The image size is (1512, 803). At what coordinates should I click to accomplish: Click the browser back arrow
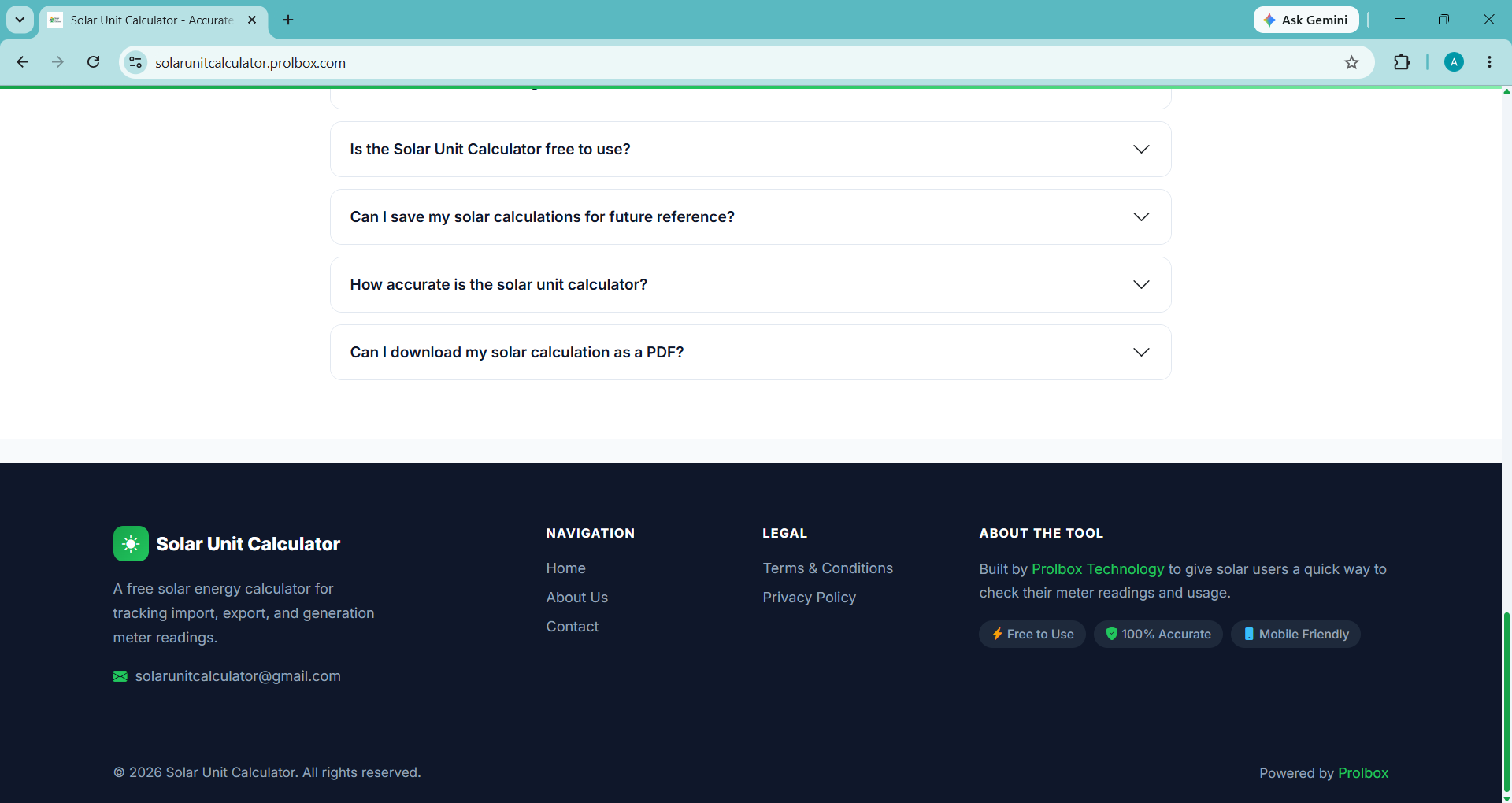(x=23, y=62)
